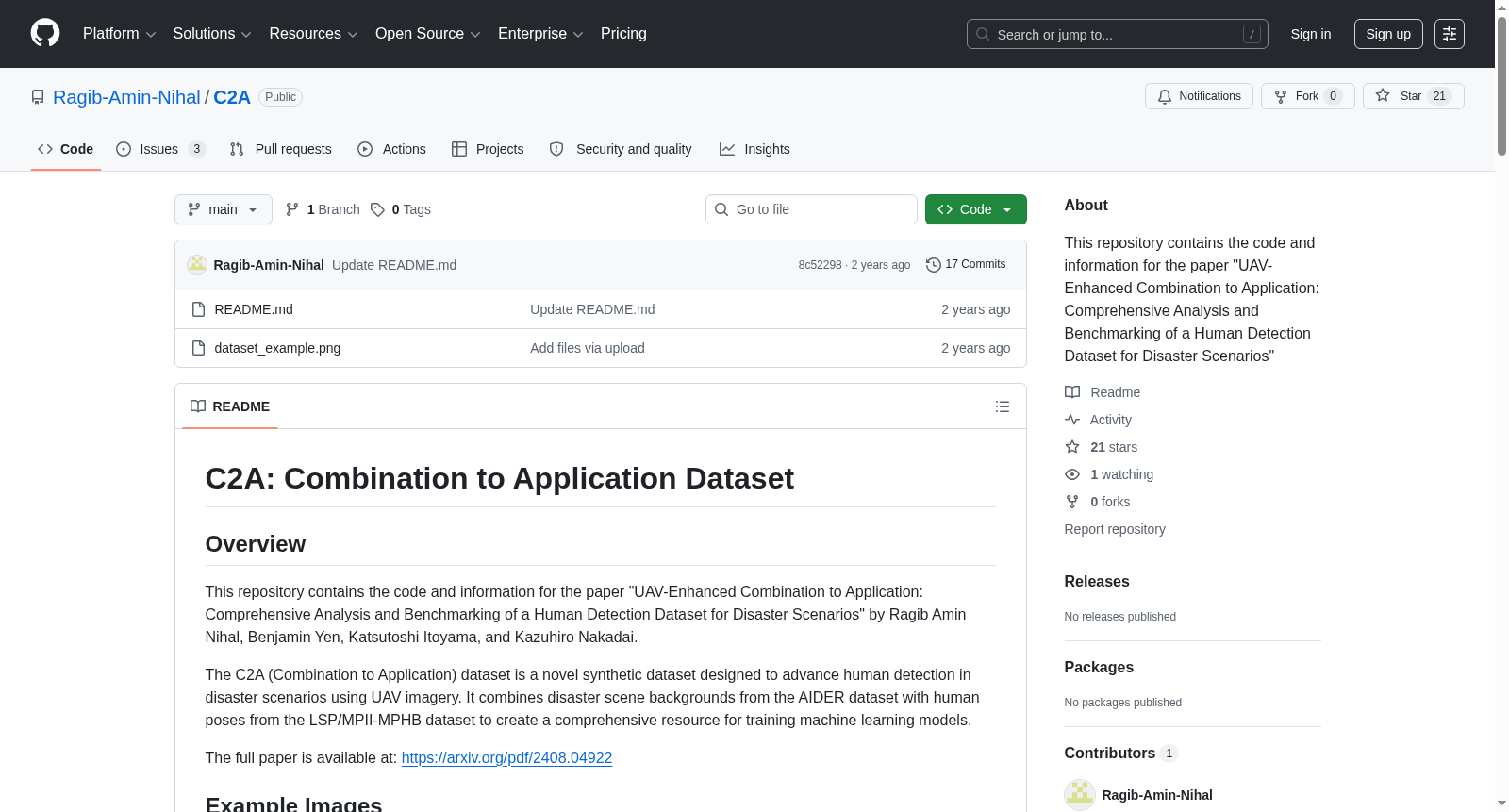Open the Add files via upload commit message

pyautogui.click(x=588, y=348)
